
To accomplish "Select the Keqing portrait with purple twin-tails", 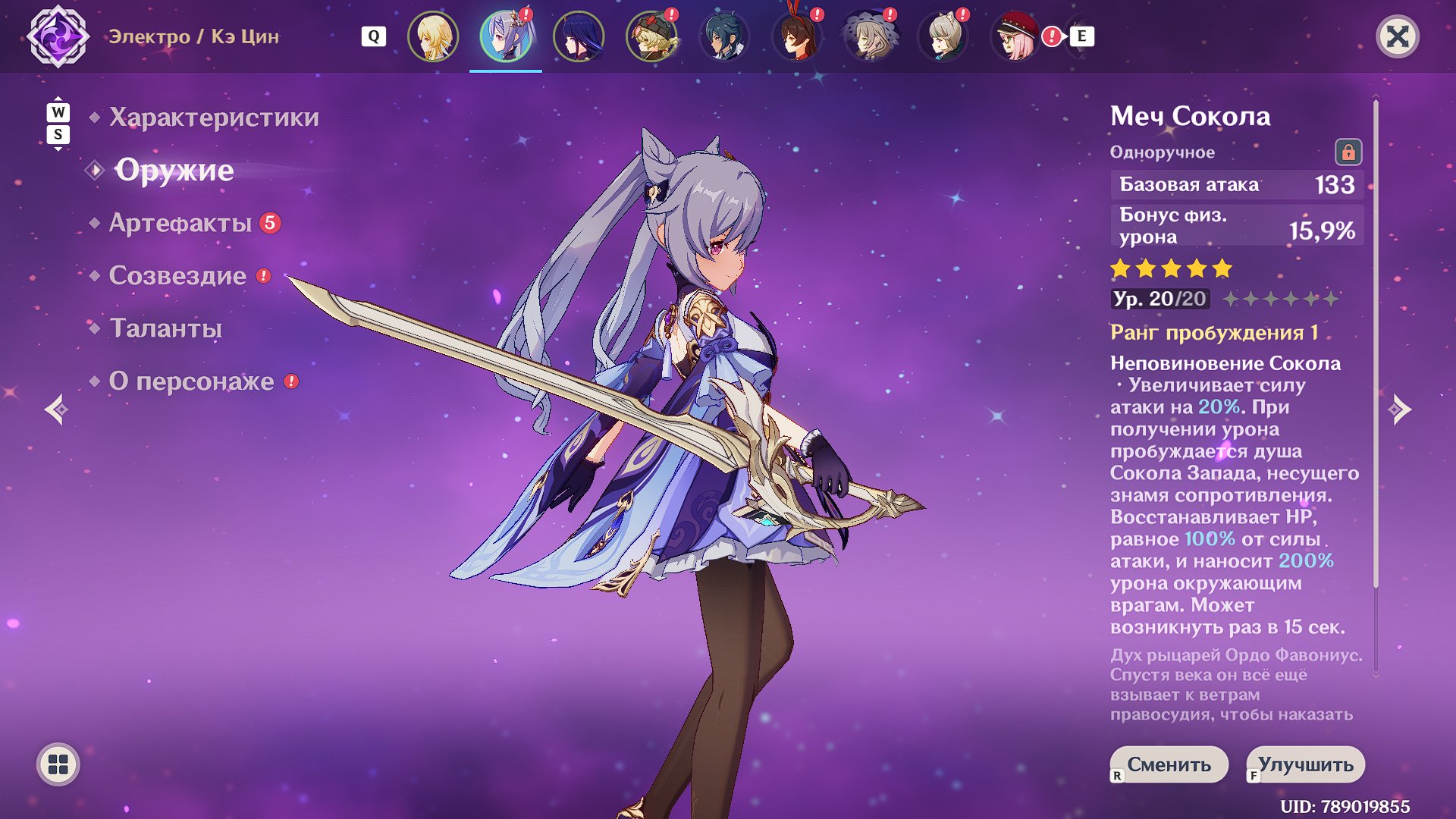I will (x=506, y=36).
